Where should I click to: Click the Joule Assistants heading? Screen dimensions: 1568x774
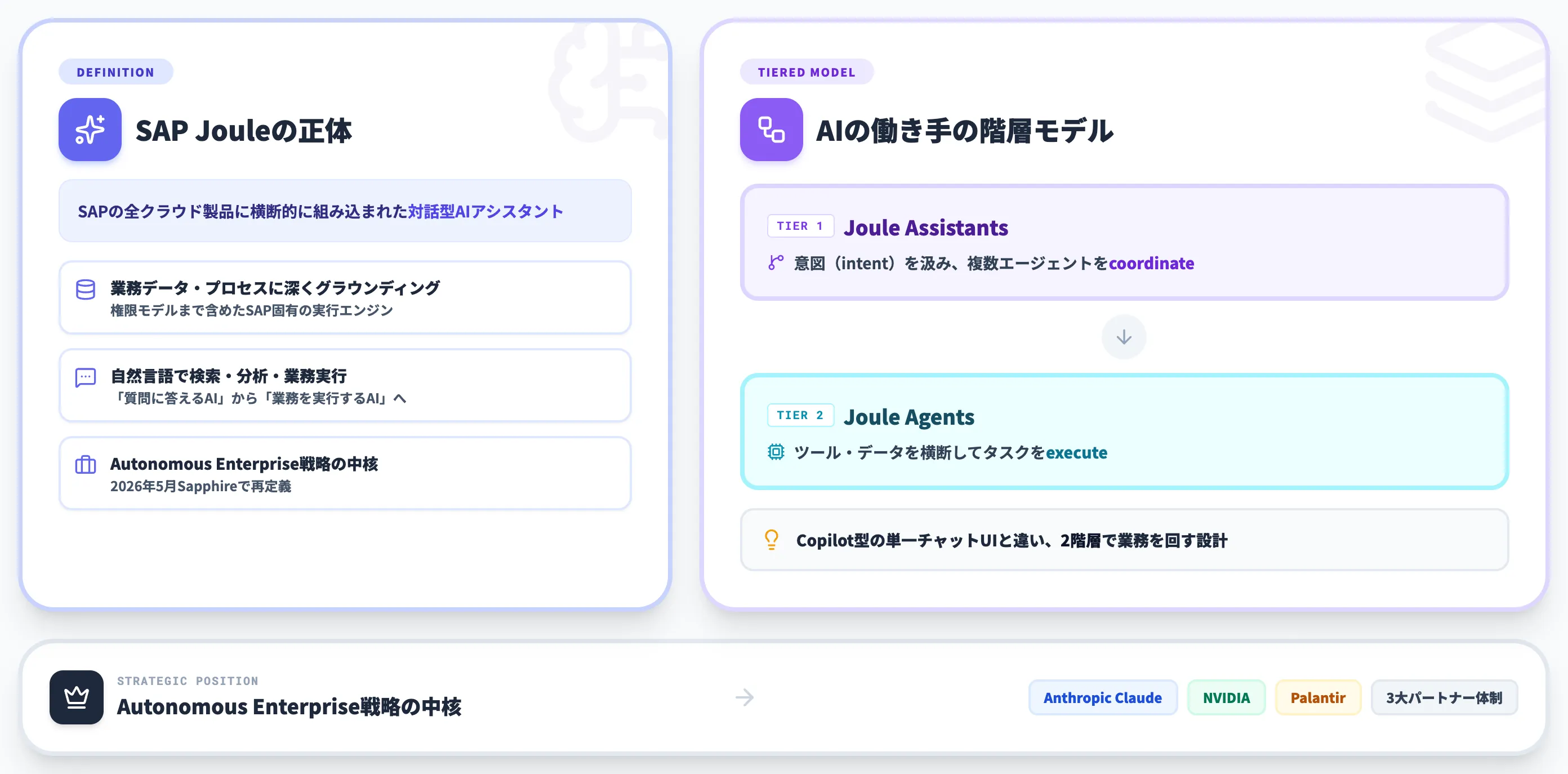[x=925, y=227]
